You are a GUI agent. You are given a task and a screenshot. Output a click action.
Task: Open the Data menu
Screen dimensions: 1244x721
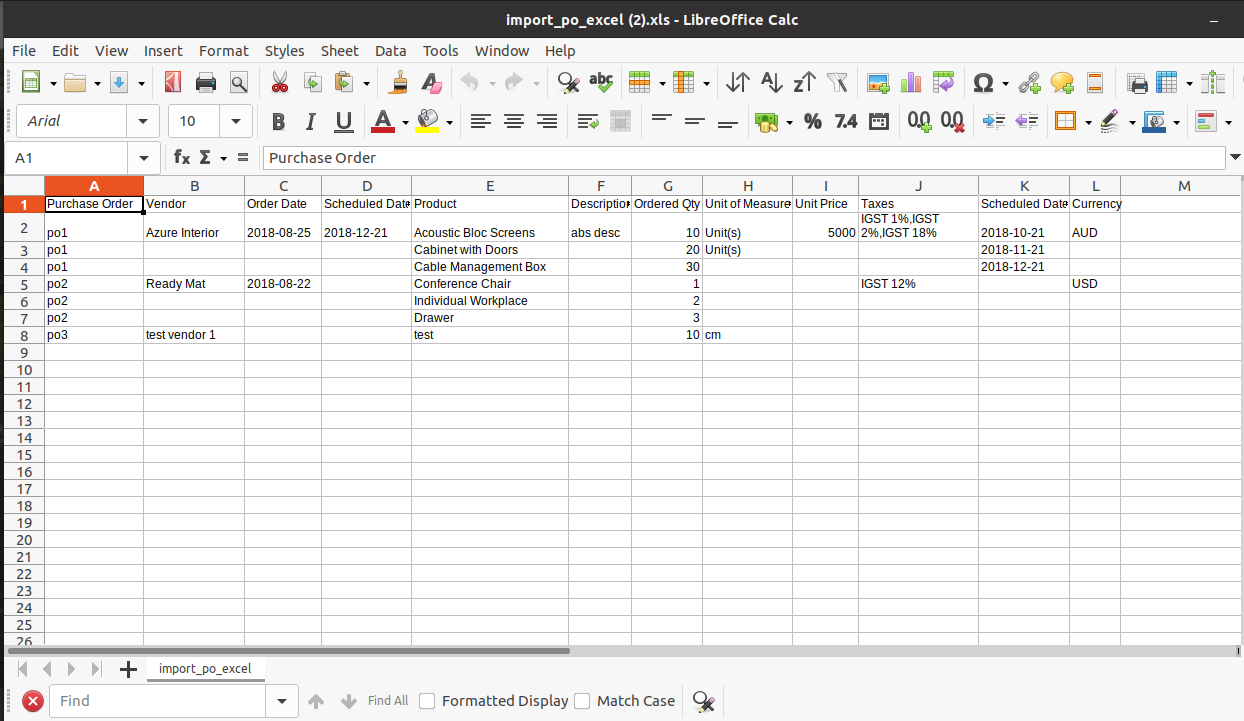(391, 50)
